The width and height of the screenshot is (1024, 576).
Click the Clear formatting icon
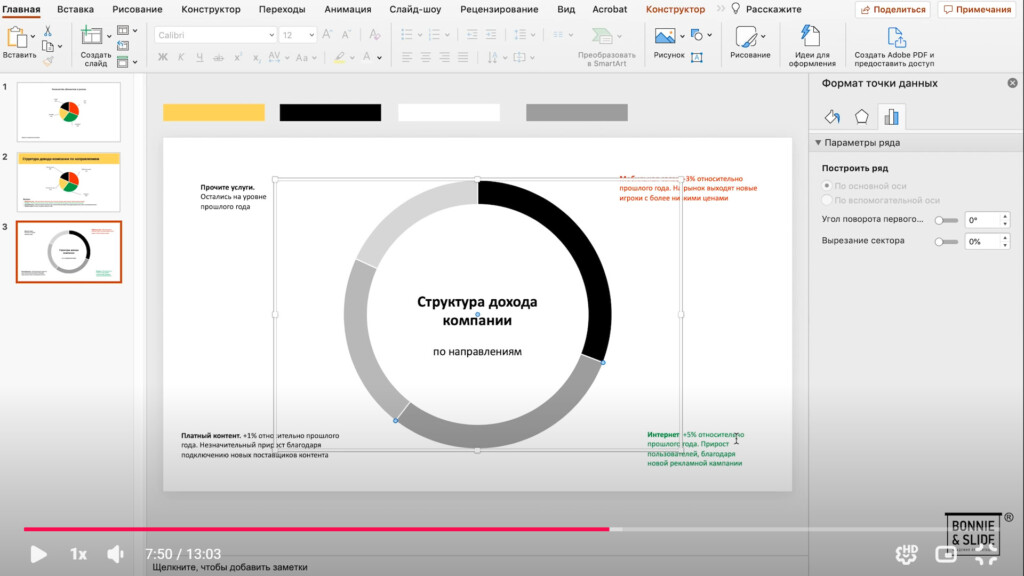click(374, 35)
